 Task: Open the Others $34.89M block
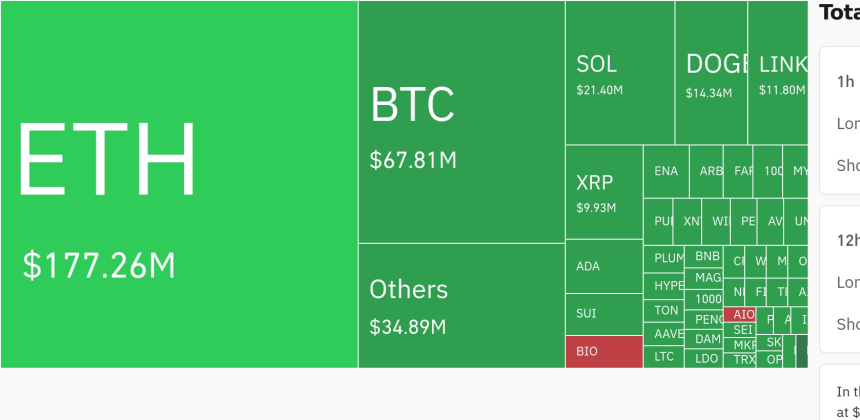pyautogui.click(x=461, y=305)
